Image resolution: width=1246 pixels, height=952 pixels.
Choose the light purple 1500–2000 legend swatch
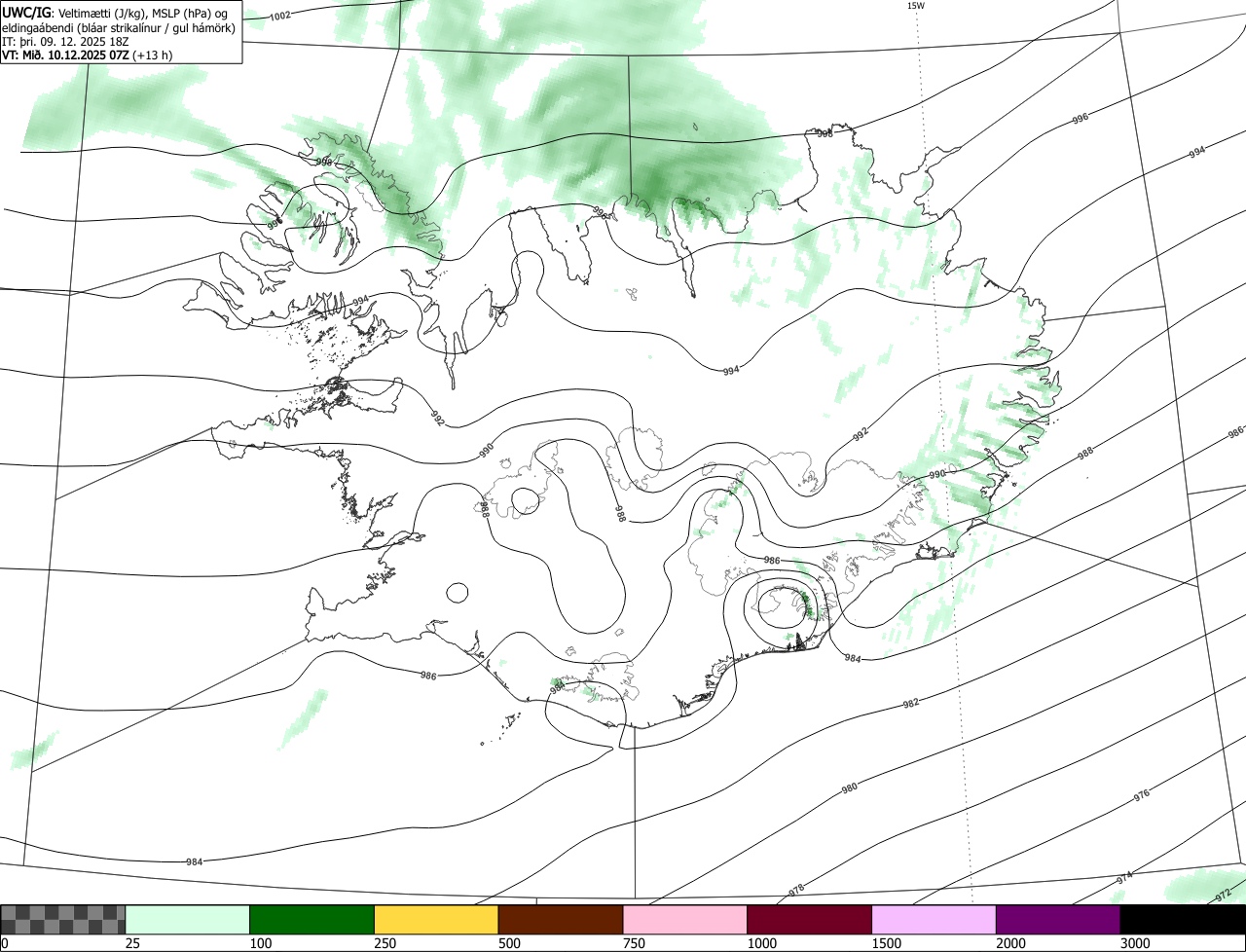tap(934, 920)
